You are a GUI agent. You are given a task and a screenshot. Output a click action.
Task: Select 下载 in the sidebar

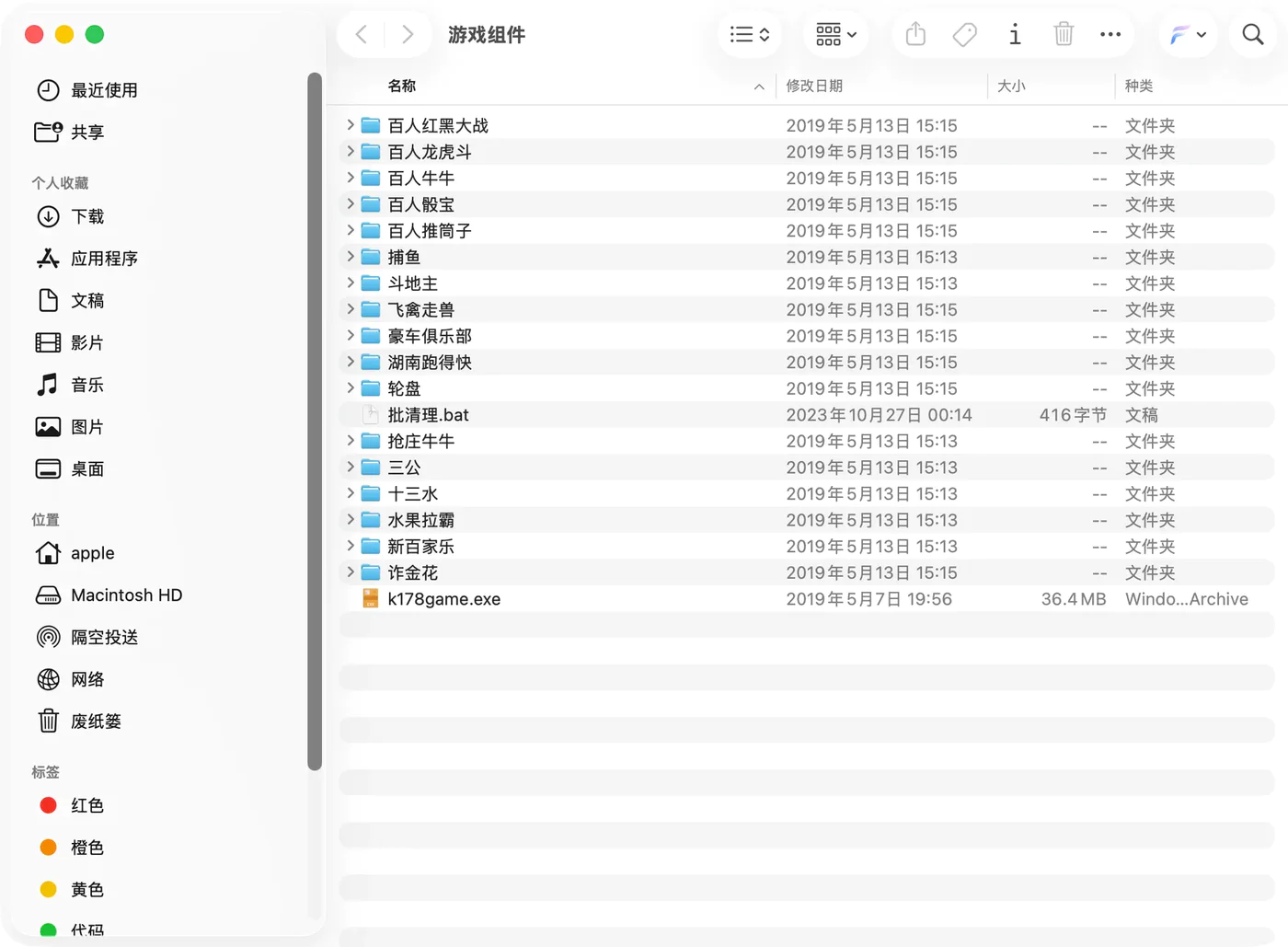click(x=70, y=216)
